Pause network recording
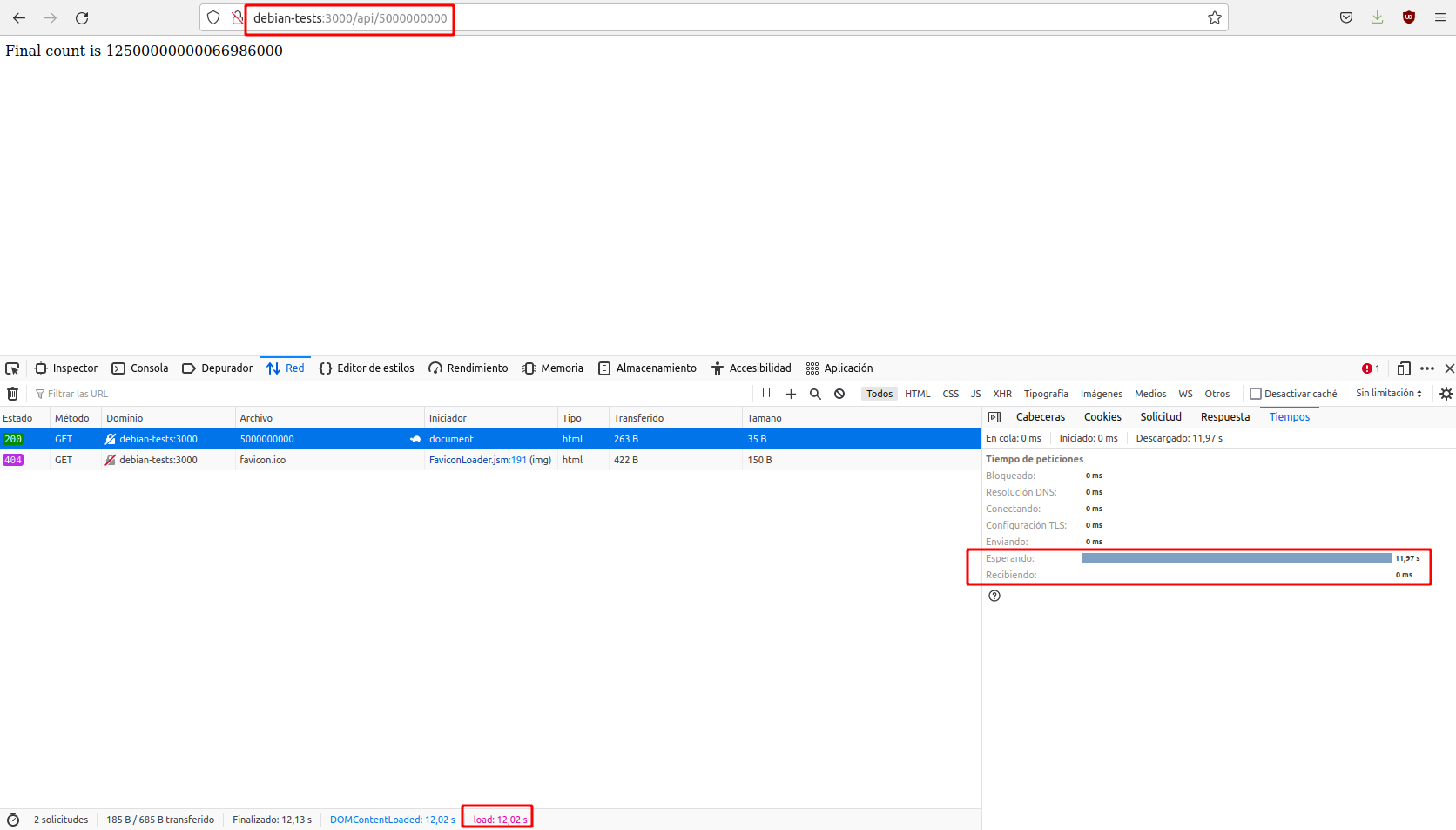1456x830 pixels. coord(766,394)
